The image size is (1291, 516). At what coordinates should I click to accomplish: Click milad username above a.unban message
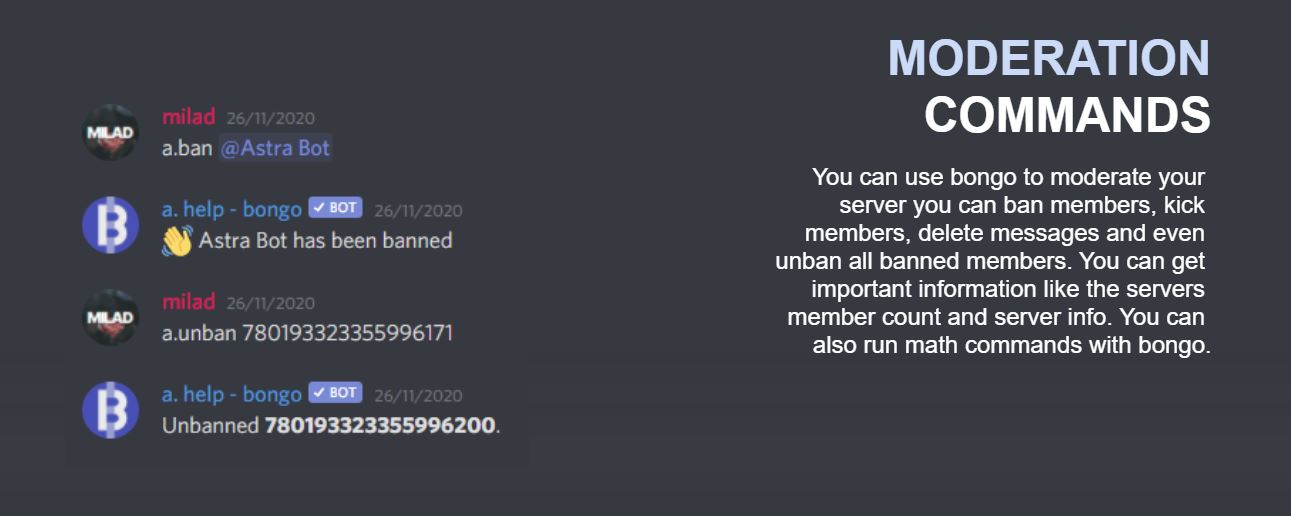pyautogui.click(x=188, y=302)
